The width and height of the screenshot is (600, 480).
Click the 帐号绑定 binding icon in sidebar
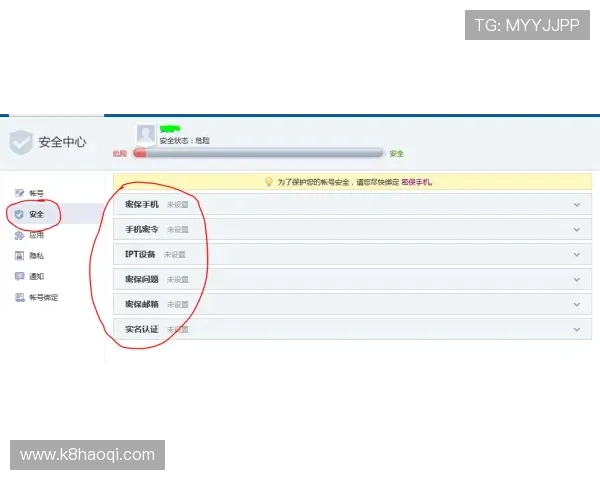(x=19, y=297)
